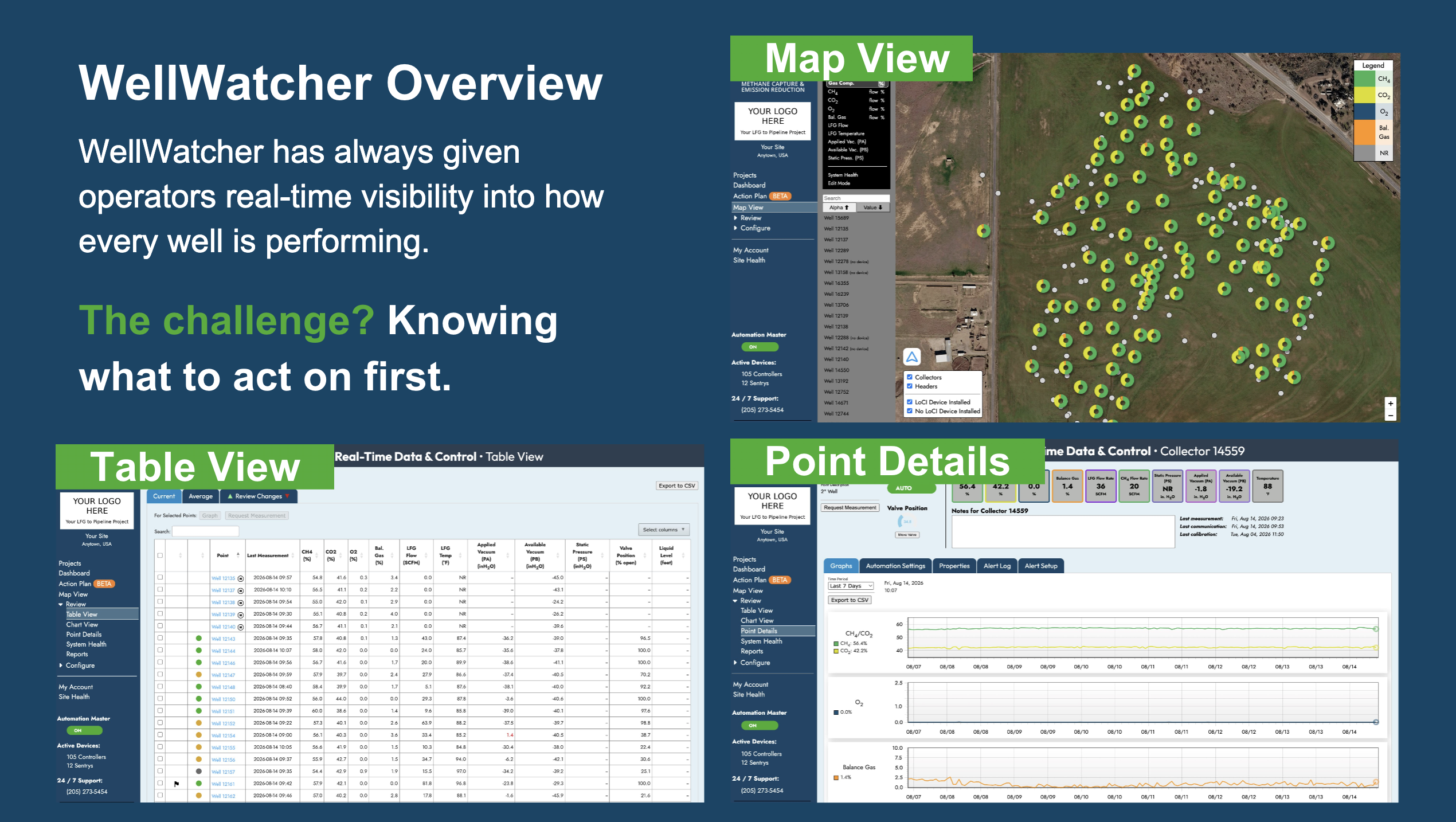The width and height of the screenshot is (1456, 822).
Task: Click the orange status dot for Well 12147
Action: [198, 675]
